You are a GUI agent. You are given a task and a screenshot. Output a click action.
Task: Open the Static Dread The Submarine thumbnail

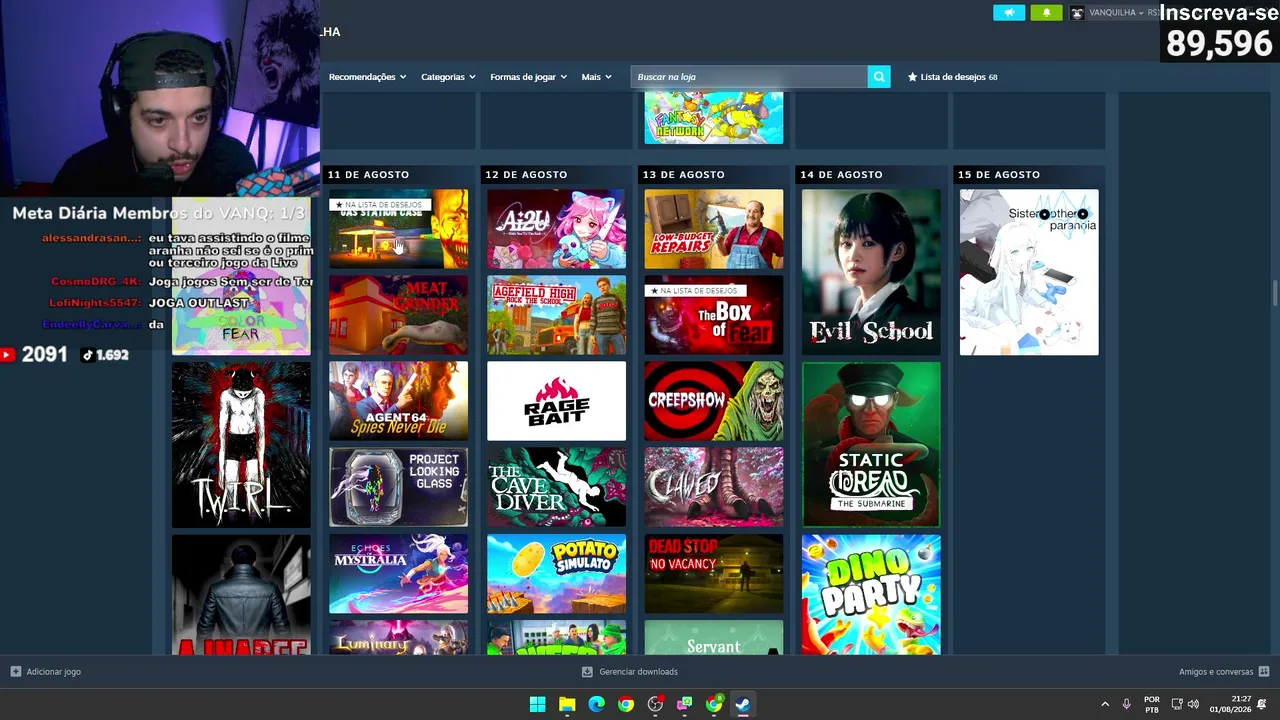tap(871, 444)
